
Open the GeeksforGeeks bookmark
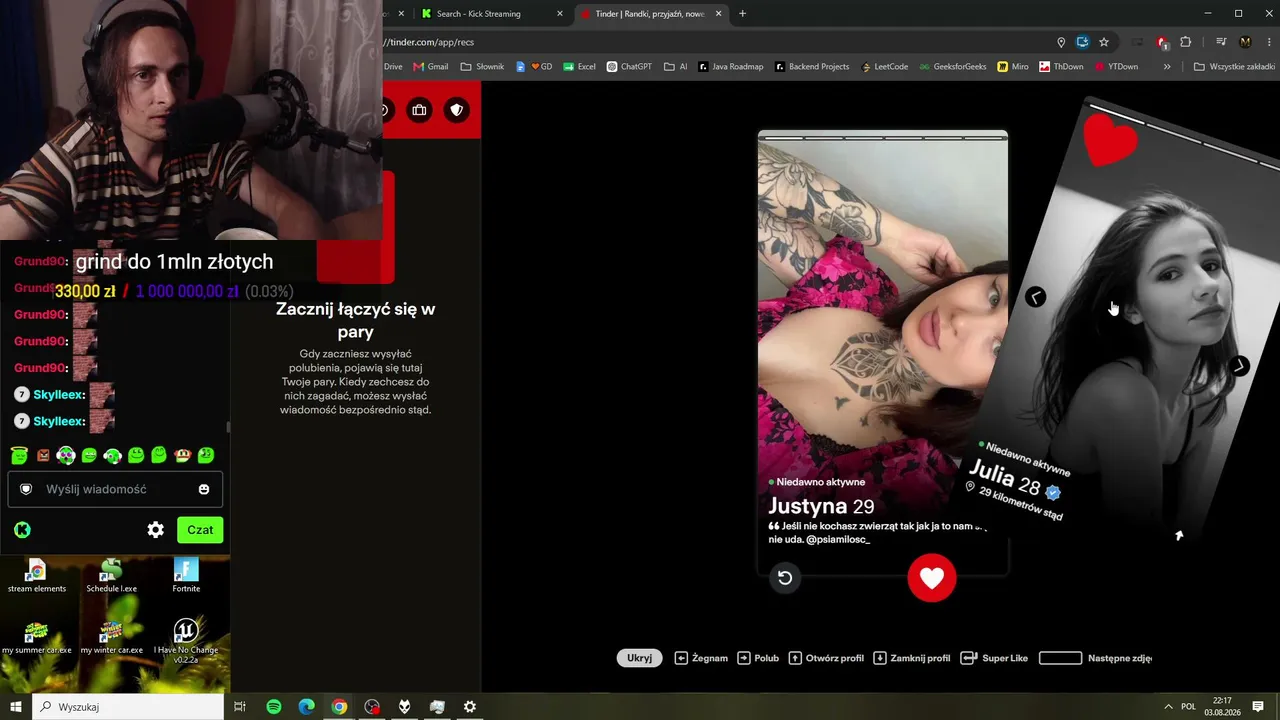click(x=952, y=67)
